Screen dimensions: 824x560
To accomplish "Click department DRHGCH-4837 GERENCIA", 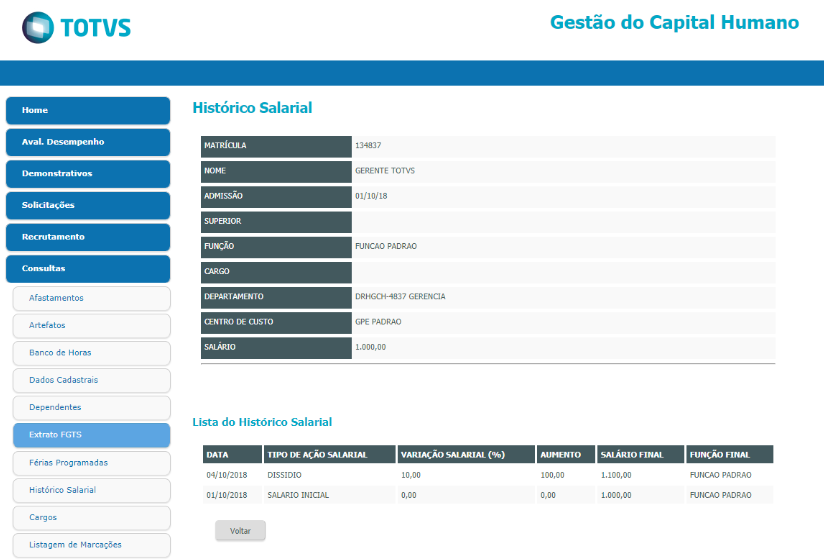I will (x=400, y=296).
